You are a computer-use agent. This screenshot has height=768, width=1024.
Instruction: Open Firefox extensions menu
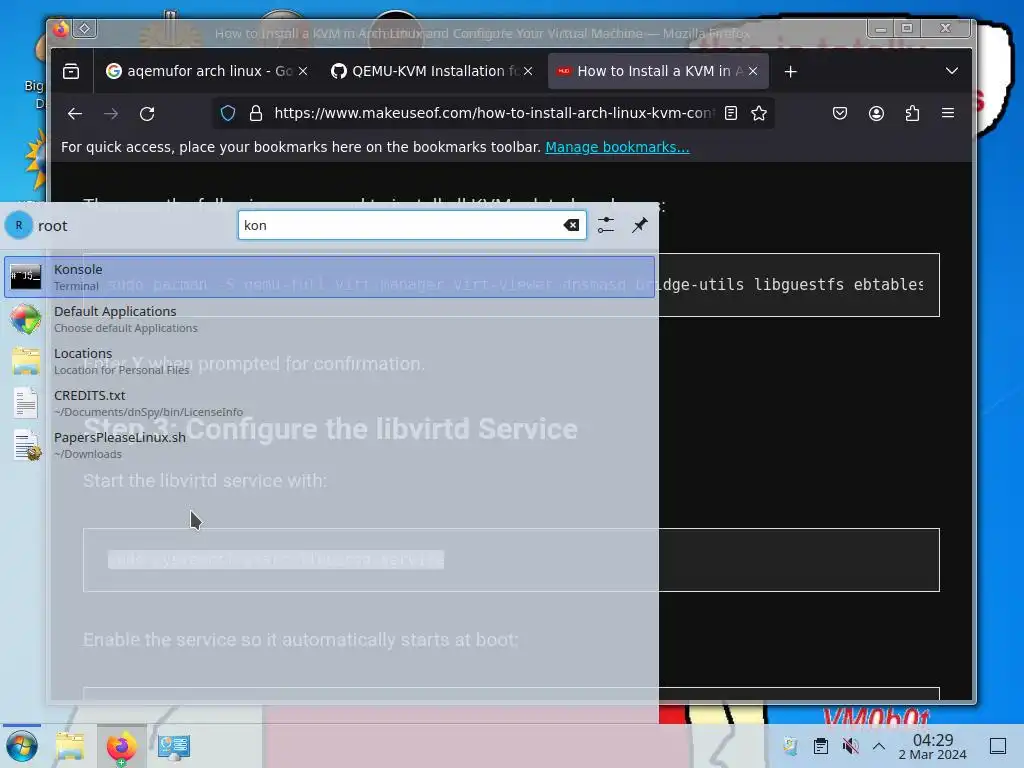point(912,114)
